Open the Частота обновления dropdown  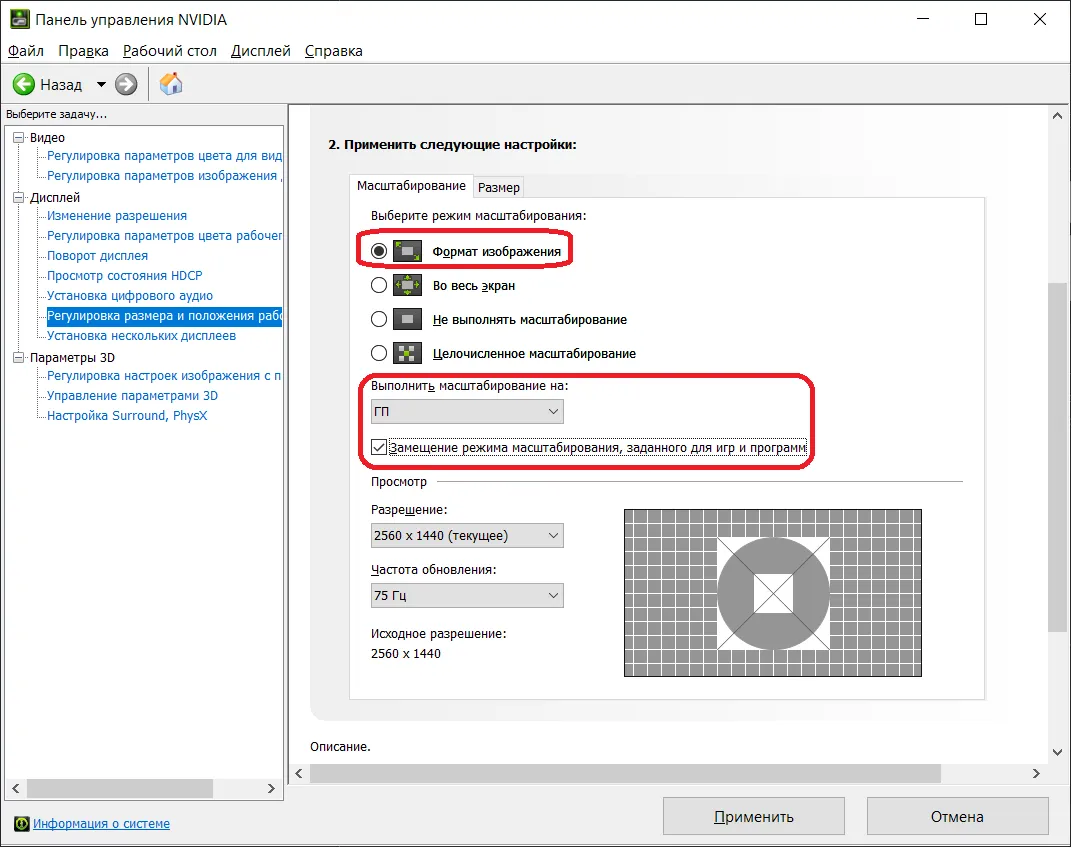pyautogui.click(x=468, y=596)
